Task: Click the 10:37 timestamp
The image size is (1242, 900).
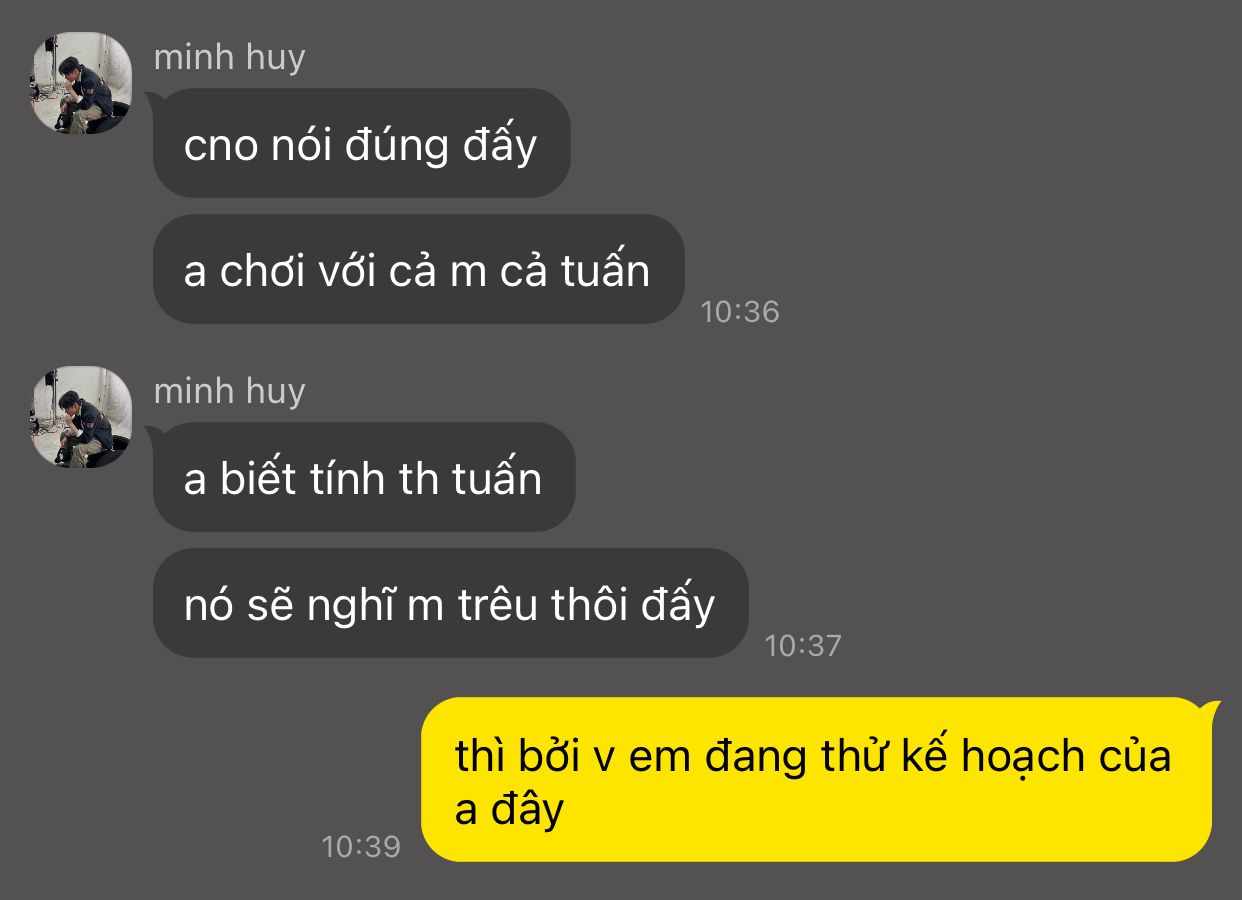Action: point(803,646)
